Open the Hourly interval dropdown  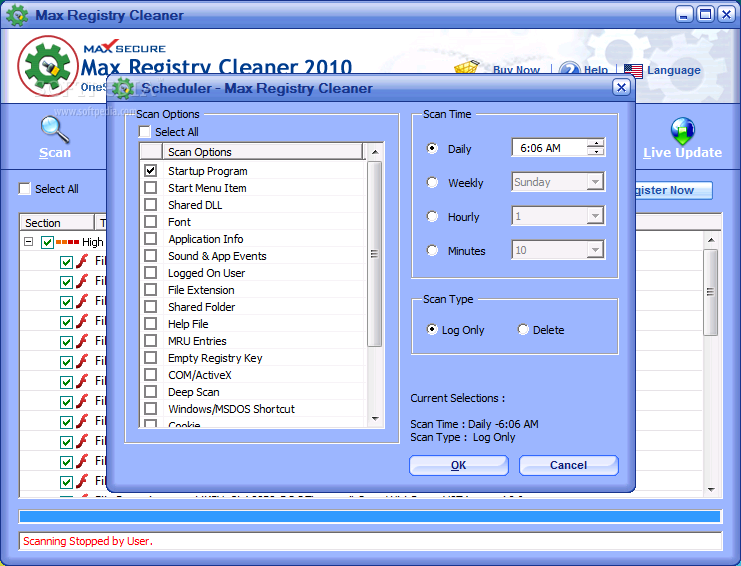tap(595, 216)
